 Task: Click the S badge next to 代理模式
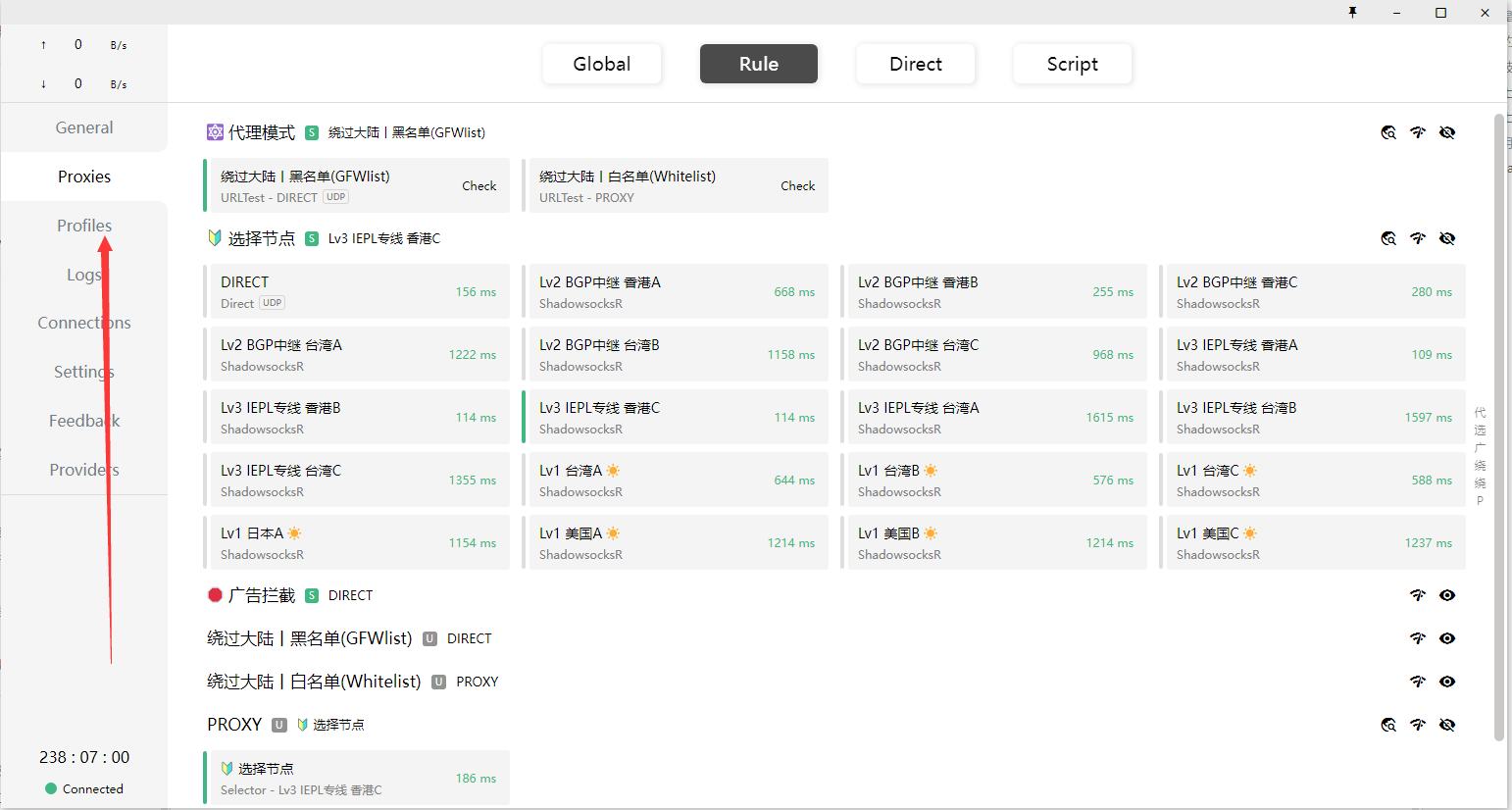tap(312, 132)
